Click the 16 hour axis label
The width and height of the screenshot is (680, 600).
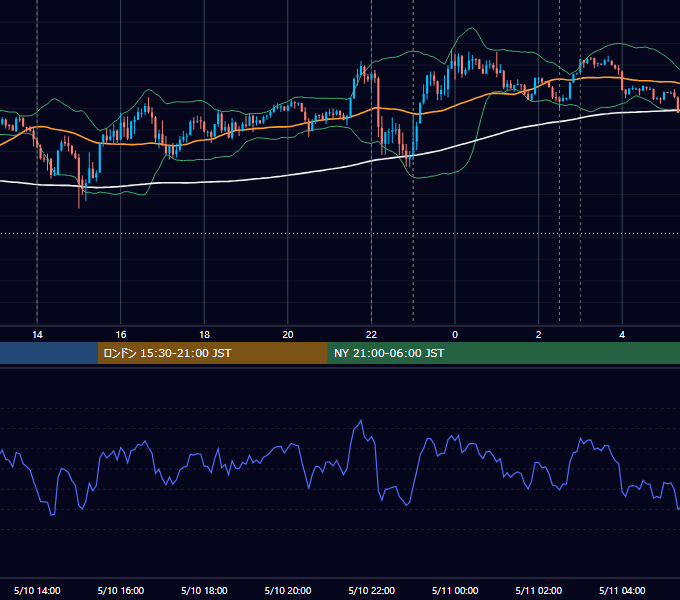click(121, 335)
